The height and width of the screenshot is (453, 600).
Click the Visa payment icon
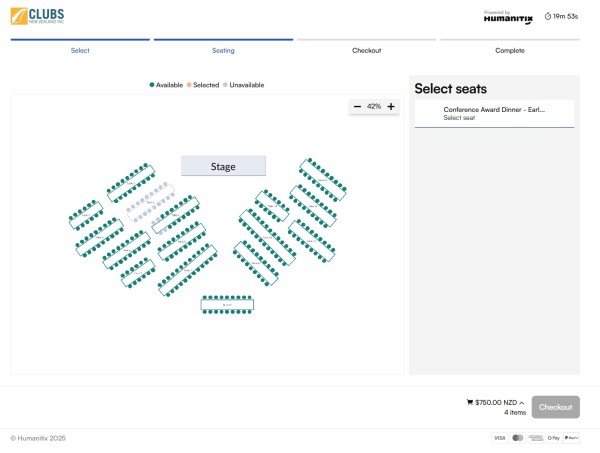pyautogui.click(x=499, y=438)
